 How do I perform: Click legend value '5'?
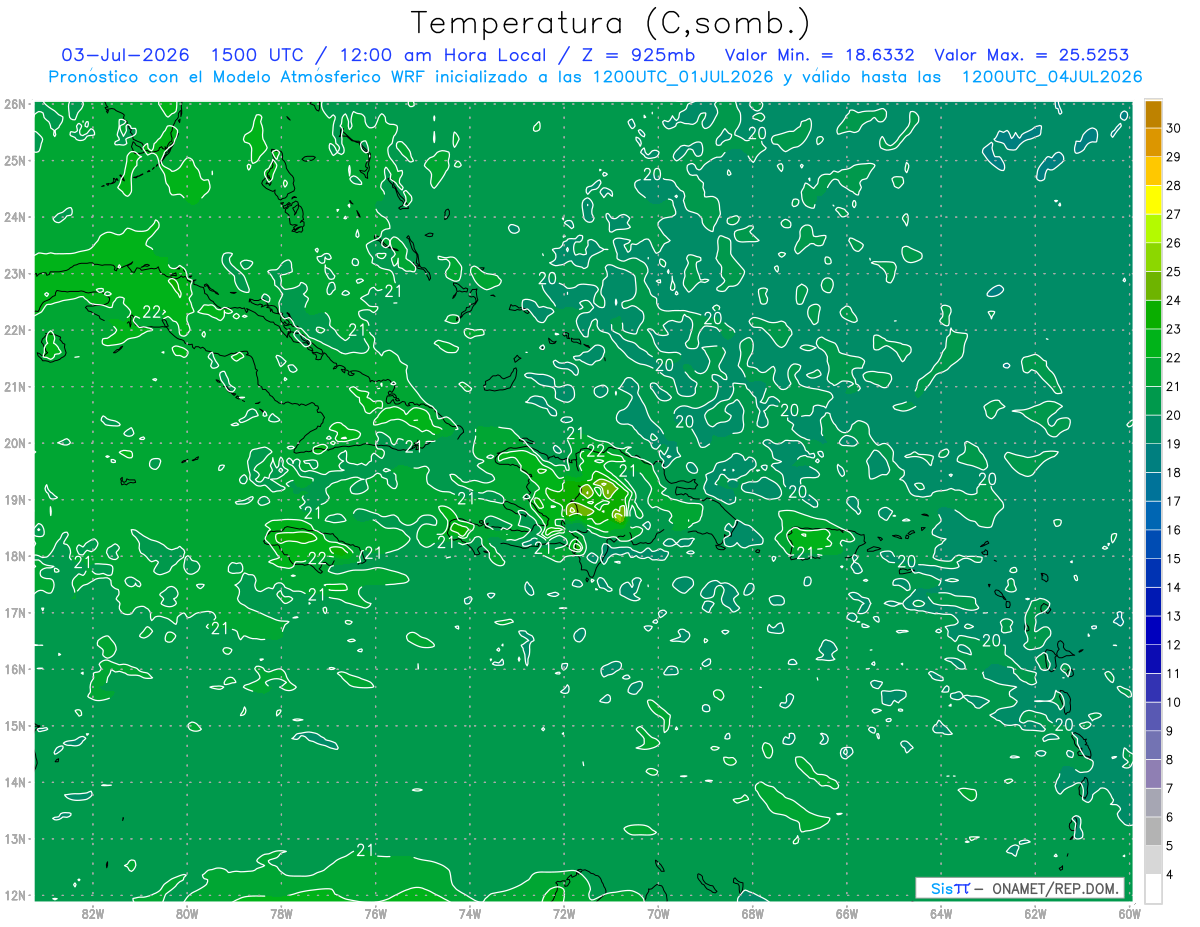pos(1170,846)
